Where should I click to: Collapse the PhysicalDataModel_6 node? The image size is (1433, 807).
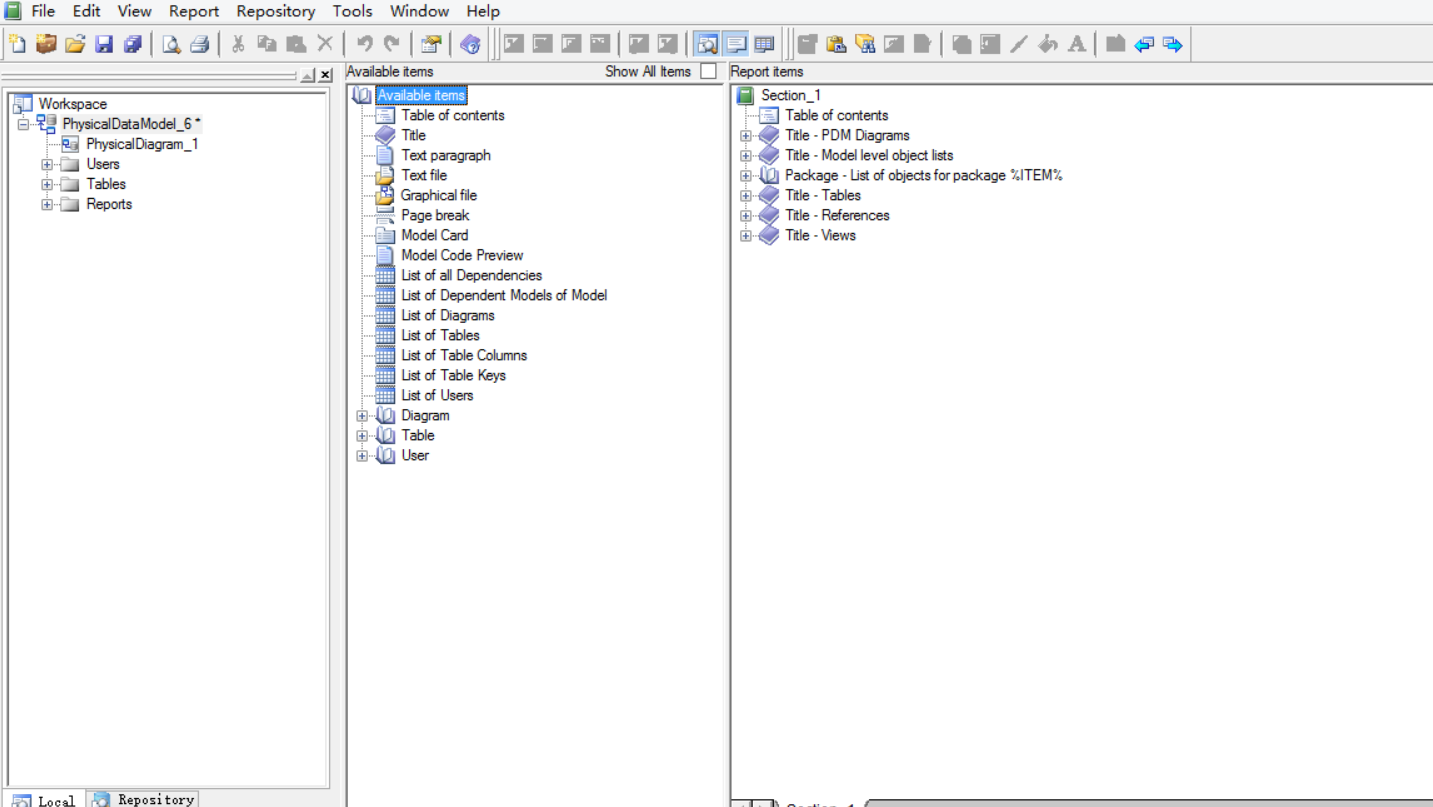tap(23, 124)
